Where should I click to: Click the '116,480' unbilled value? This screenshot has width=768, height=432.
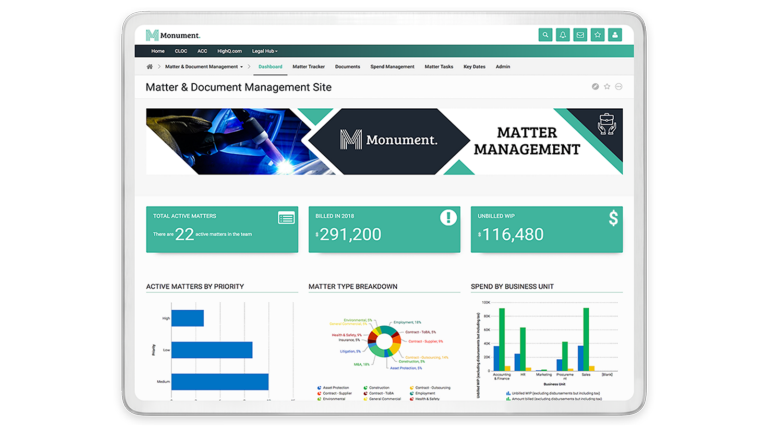513,235
